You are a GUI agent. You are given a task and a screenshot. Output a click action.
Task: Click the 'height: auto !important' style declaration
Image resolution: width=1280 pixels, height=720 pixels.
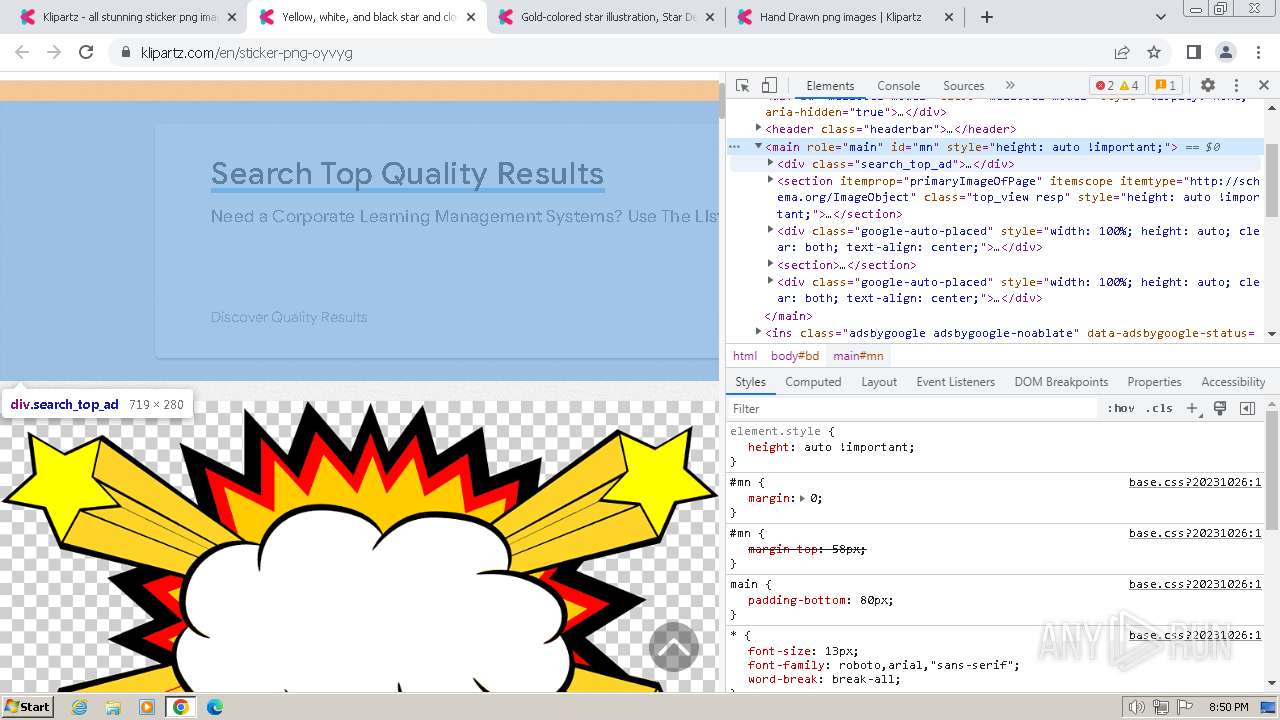pyautogui.click(x=831, y=447)
